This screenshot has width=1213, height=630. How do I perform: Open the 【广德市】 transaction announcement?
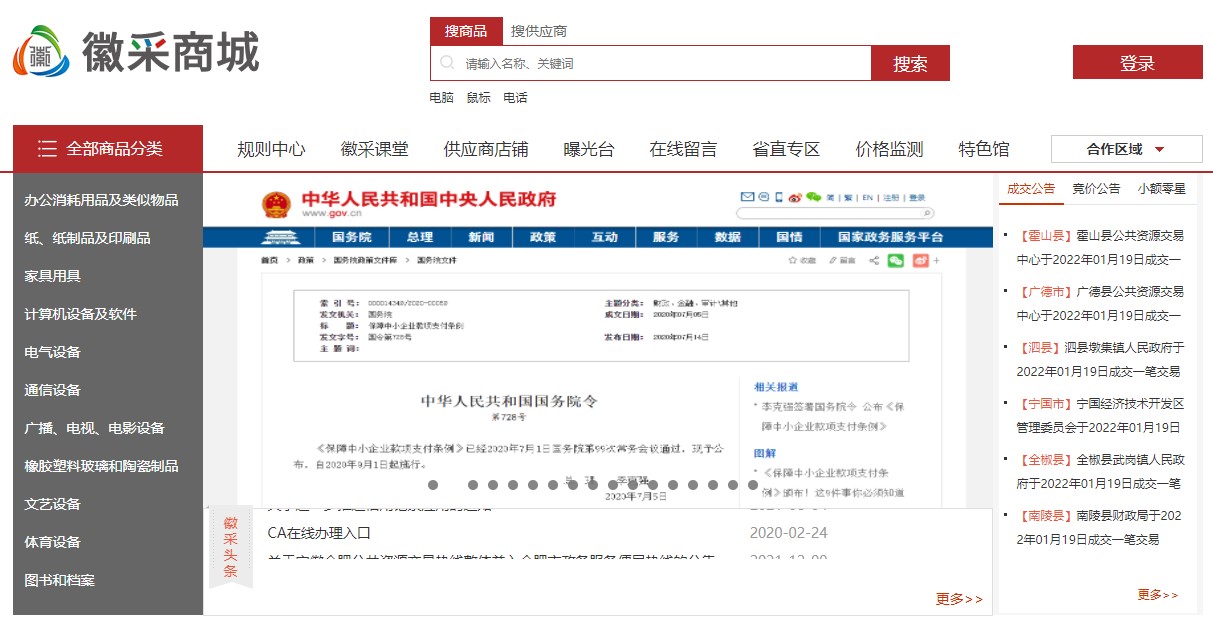tap(1099, 304)
